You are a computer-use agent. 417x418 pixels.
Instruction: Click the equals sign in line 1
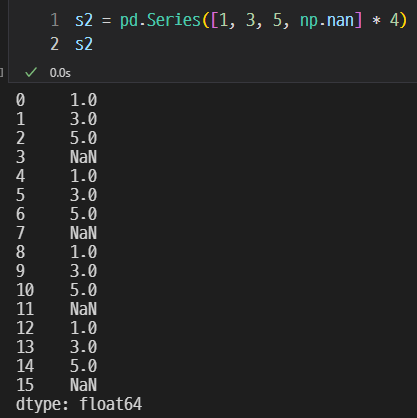click(106, 20)
